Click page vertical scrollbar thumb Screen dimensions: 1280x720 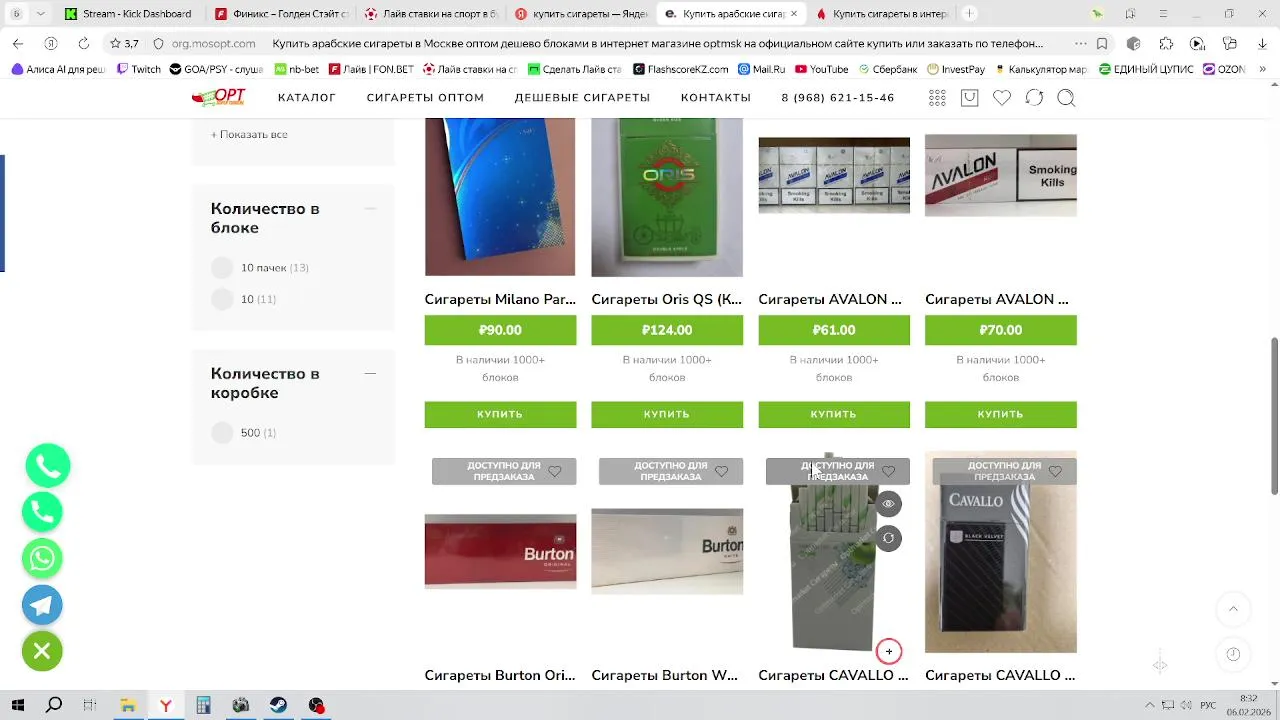tap(1274, 415)
